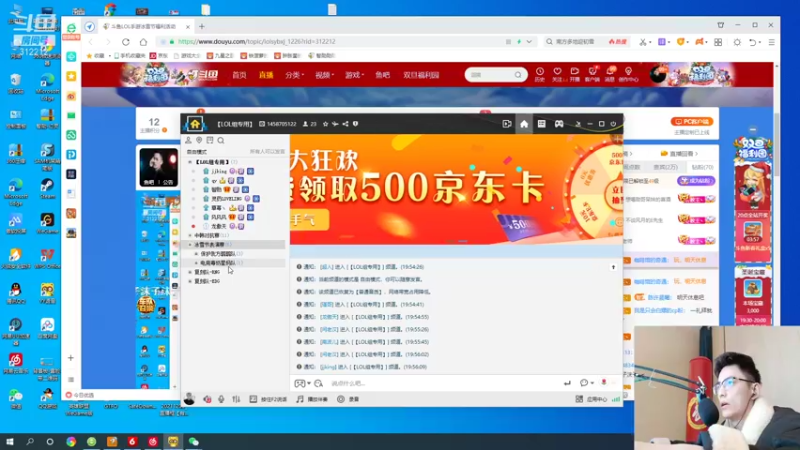The image size is (800, 450).
Task: Click the chat message input field
Action: point(444,383)
